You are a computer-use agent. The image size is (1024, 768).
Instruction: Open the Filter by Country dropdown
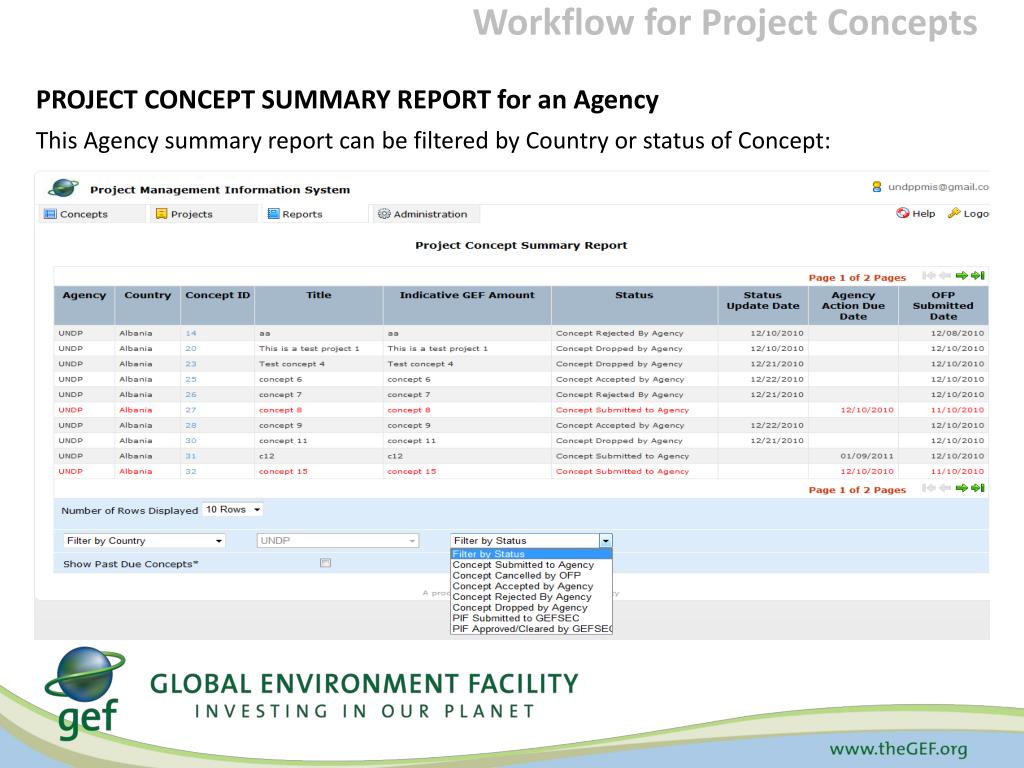(144, 541)
